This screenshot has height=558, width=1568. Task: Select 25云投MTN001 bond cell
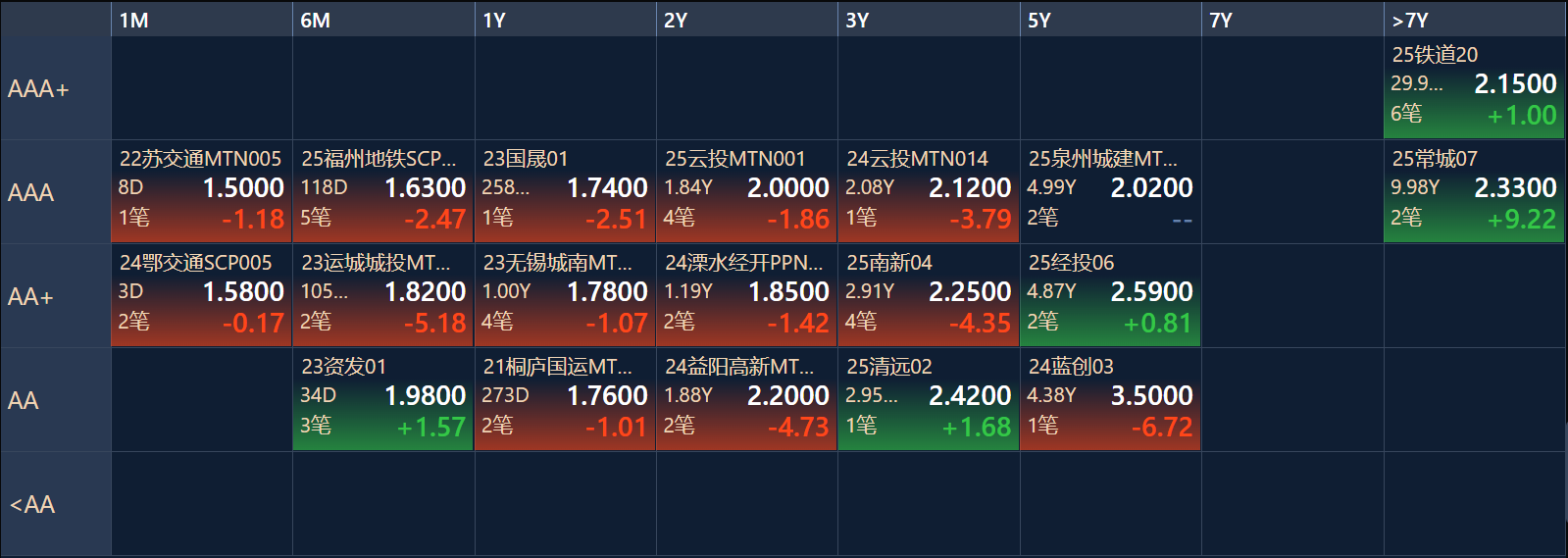pyautogui.click(x=746, y=192)
